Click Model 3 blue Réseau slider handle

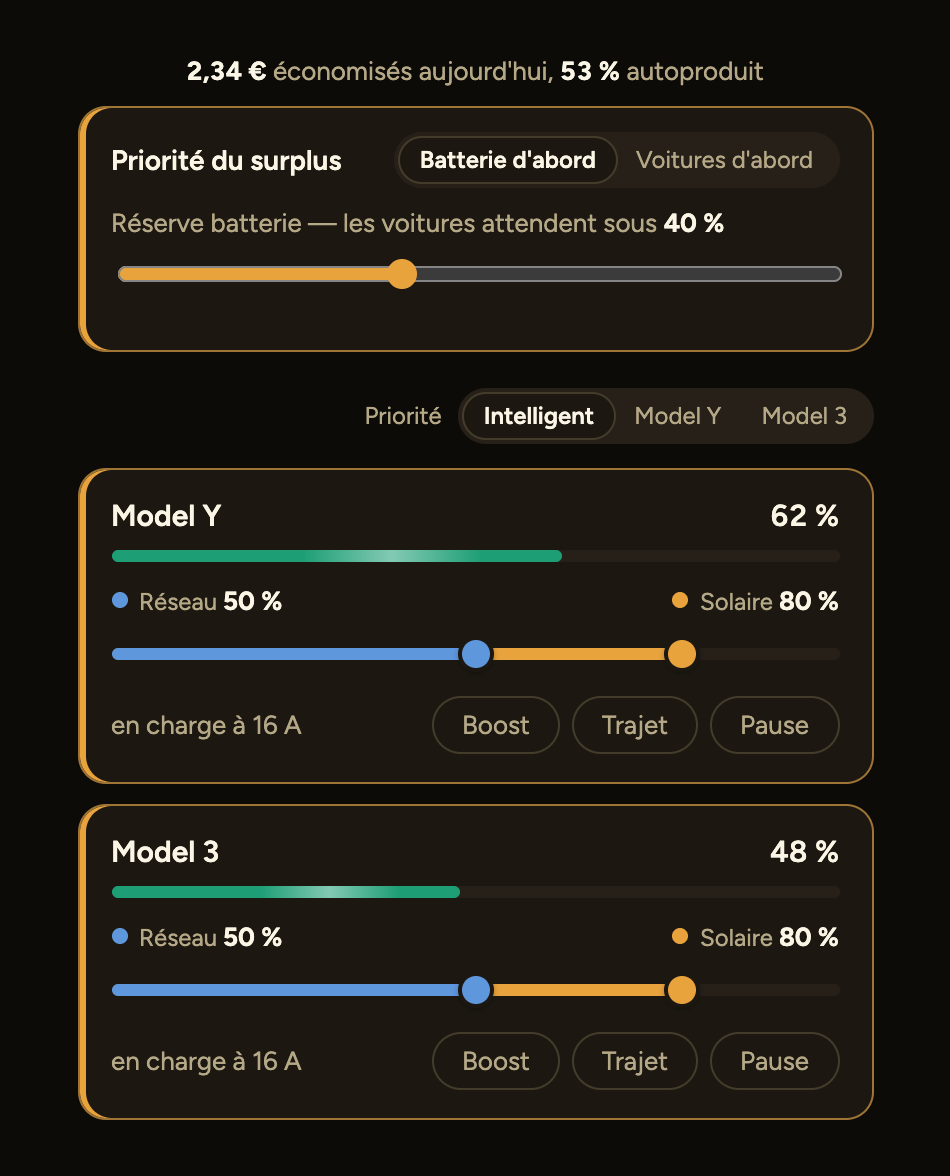tap(475, 990)
